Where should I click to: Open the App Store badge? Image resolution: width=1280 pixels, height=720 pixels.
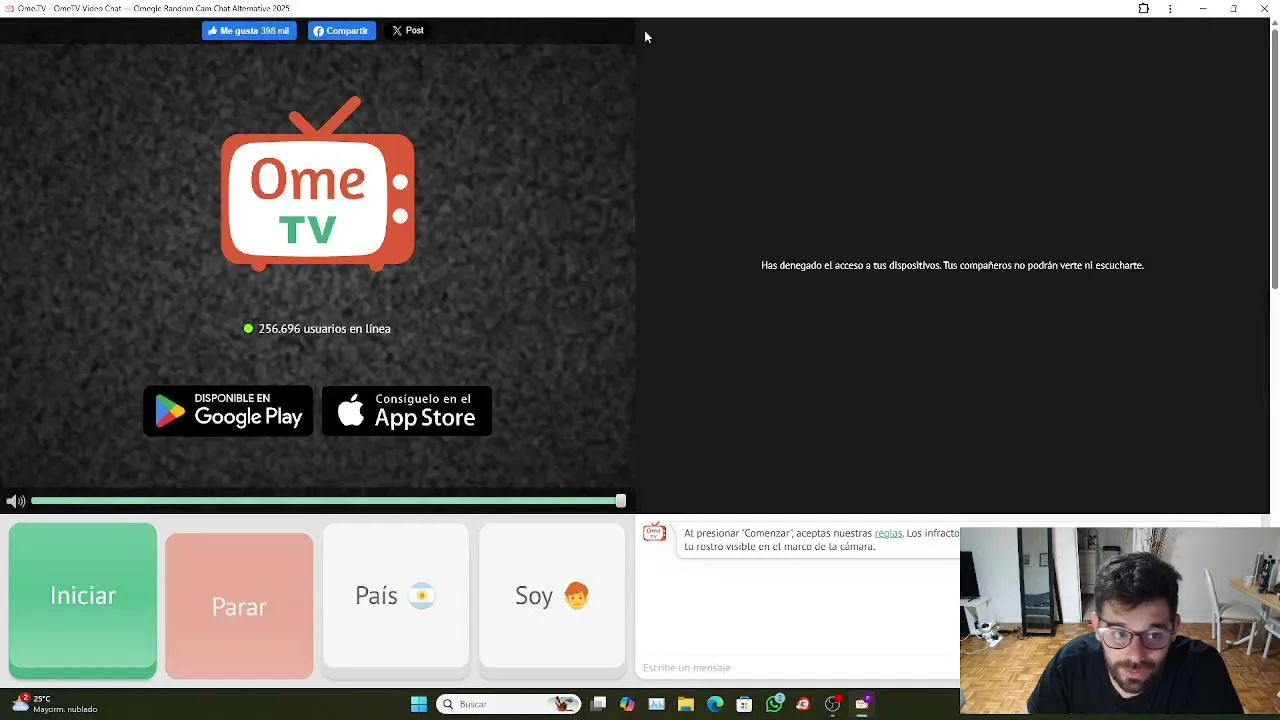coord(407,411)
